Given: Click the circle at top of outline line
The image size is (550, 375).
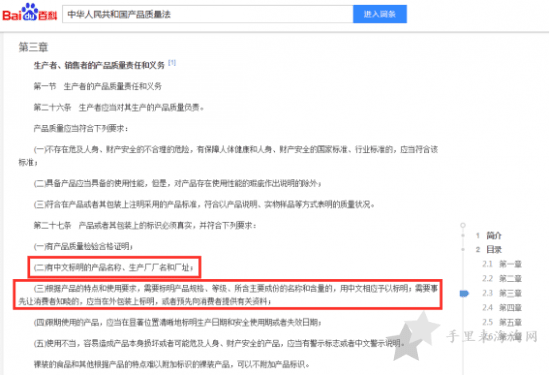Looking at the screenshot, I should click(x=463, y=225).
